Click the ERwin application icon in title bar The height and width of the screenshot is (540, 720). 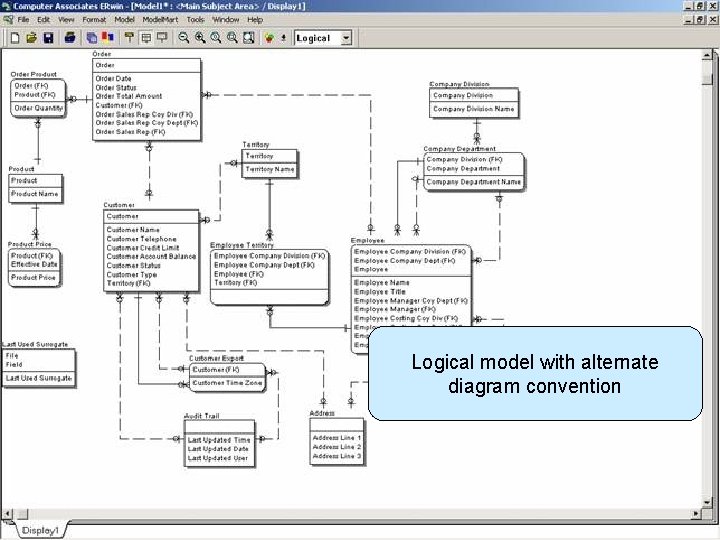tap(6, 6)
